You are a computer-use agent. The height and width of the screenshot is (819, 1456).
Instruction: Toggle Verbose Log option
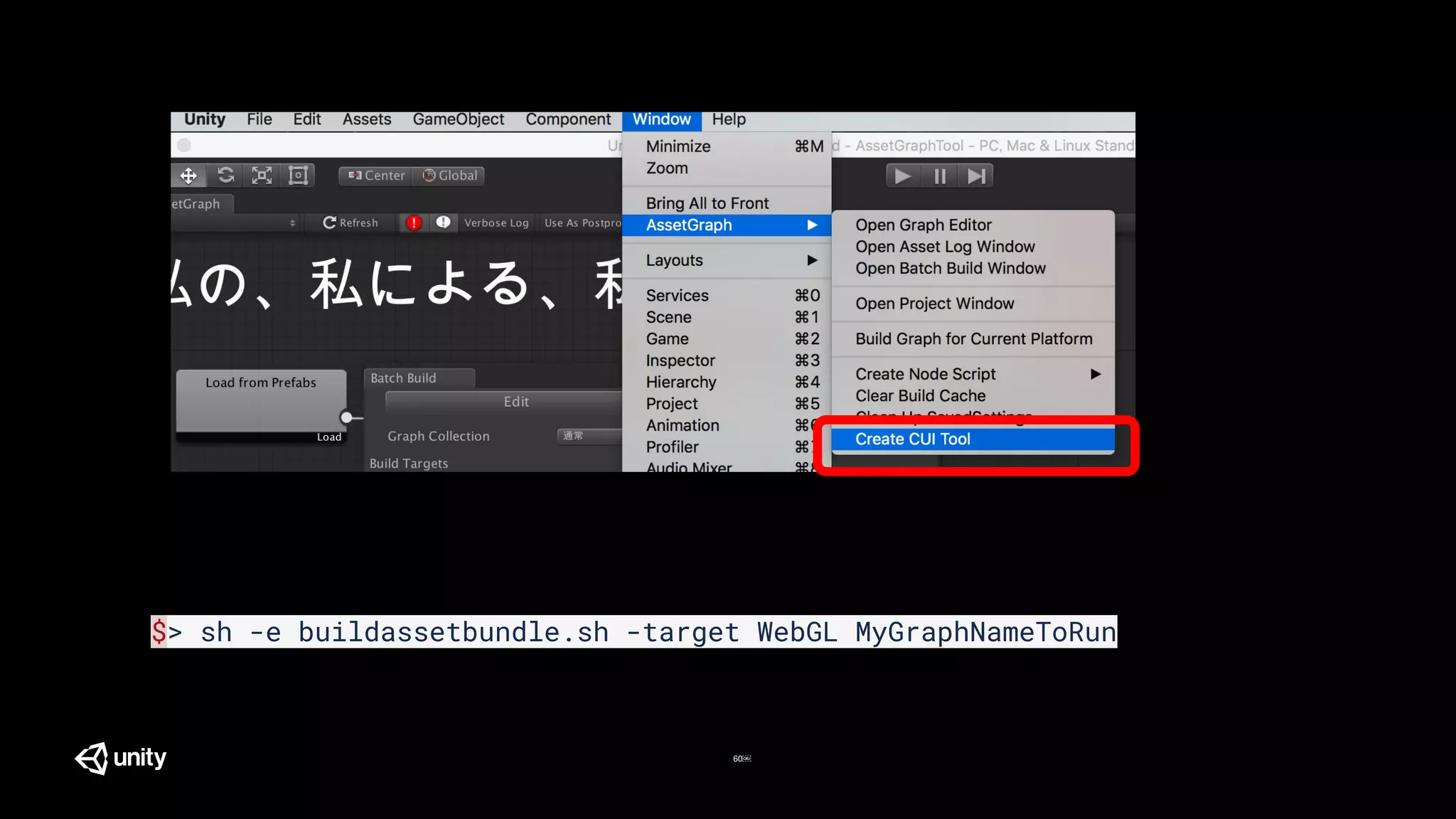496,223
